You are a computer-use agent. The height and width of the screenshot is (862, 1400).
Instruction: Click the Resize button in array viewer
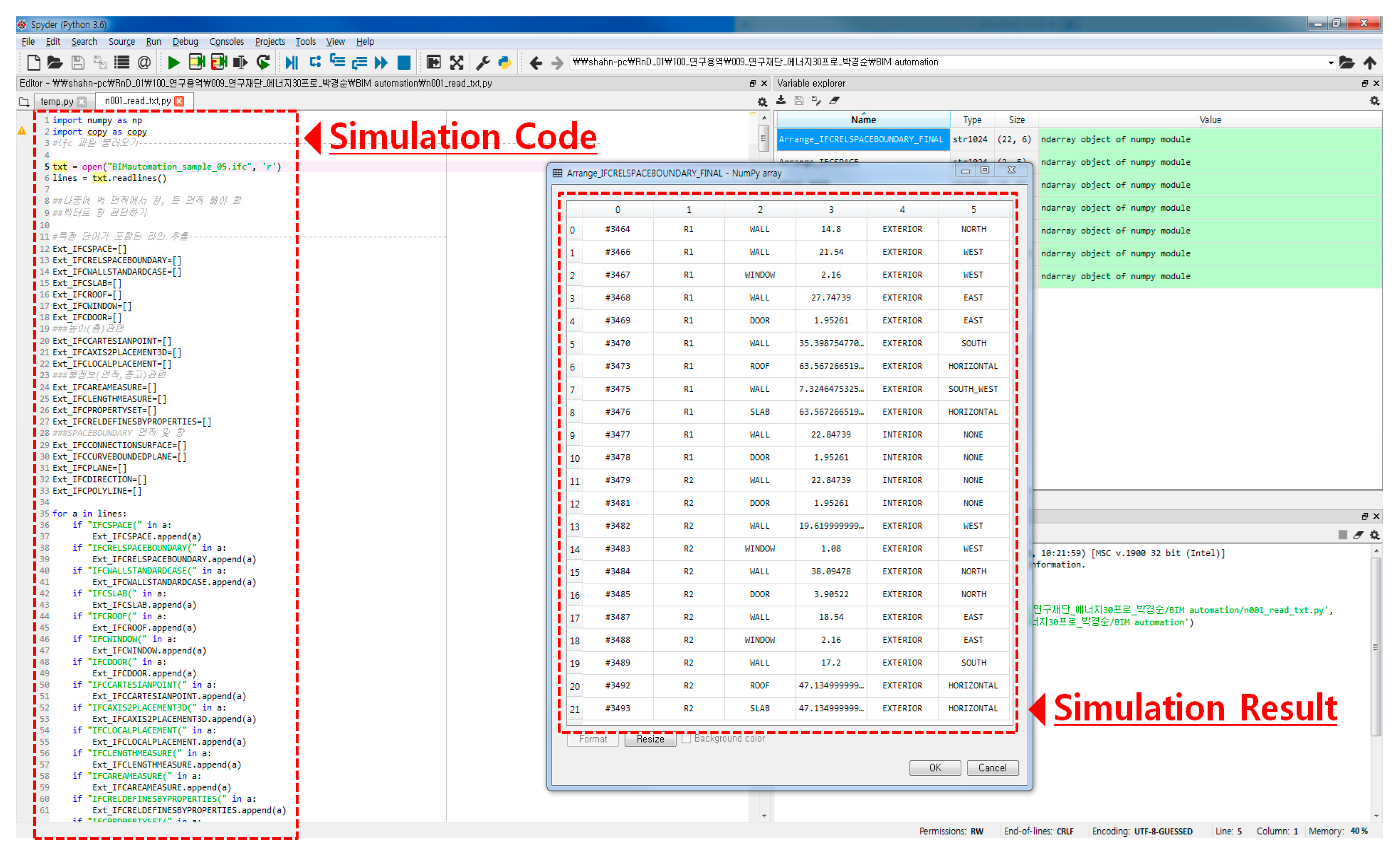(650, 740)
